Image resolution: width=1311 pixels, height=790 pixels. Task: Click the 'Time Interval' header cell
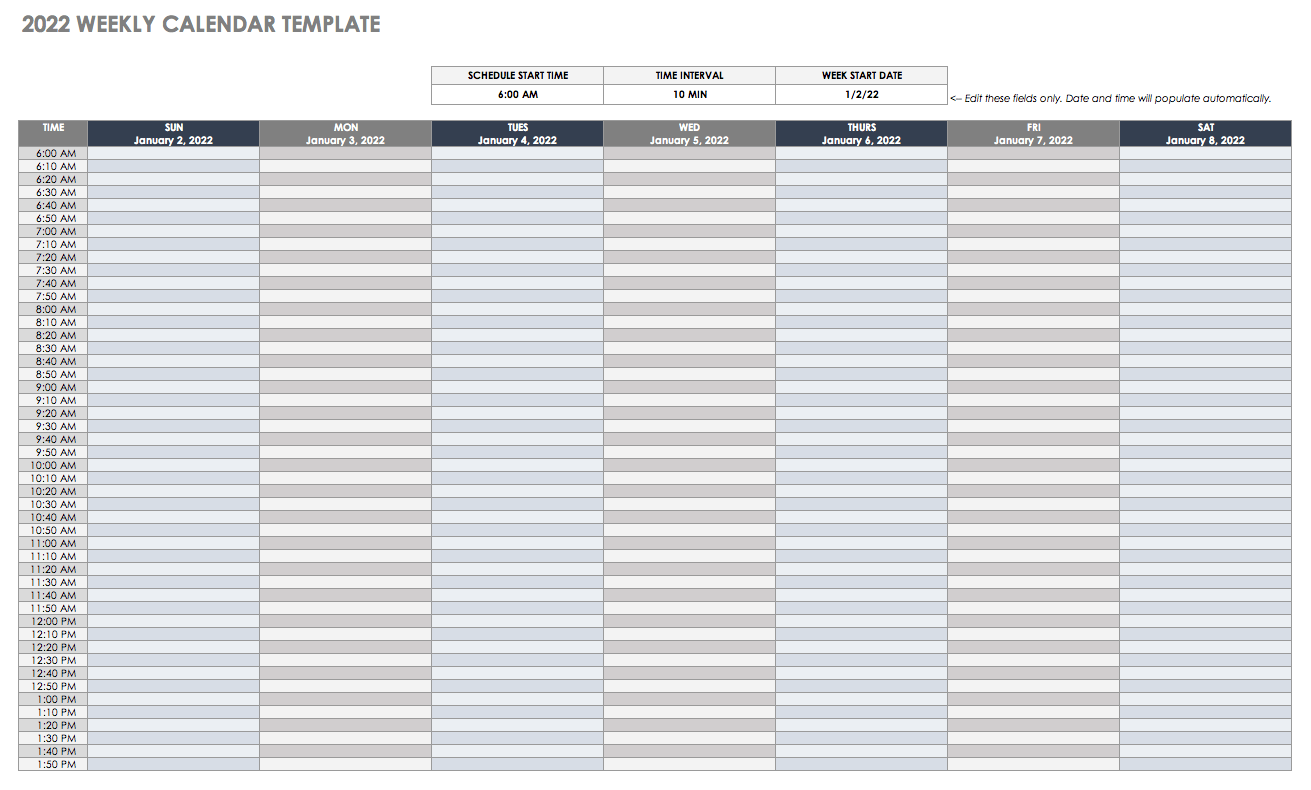[690, 76]
